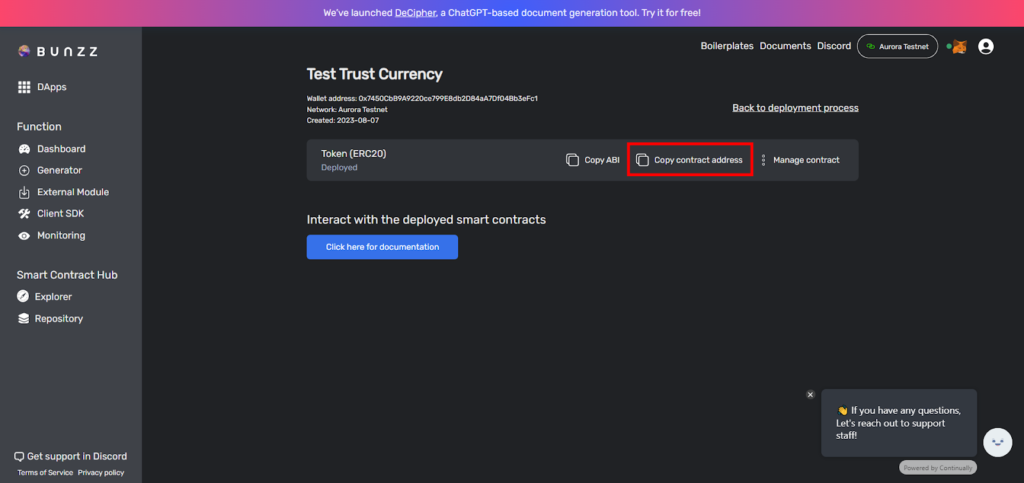Click the Copy ABI button
This screenshot has height=483, width=1024.
pyautogui.click(x=592, y=160)
